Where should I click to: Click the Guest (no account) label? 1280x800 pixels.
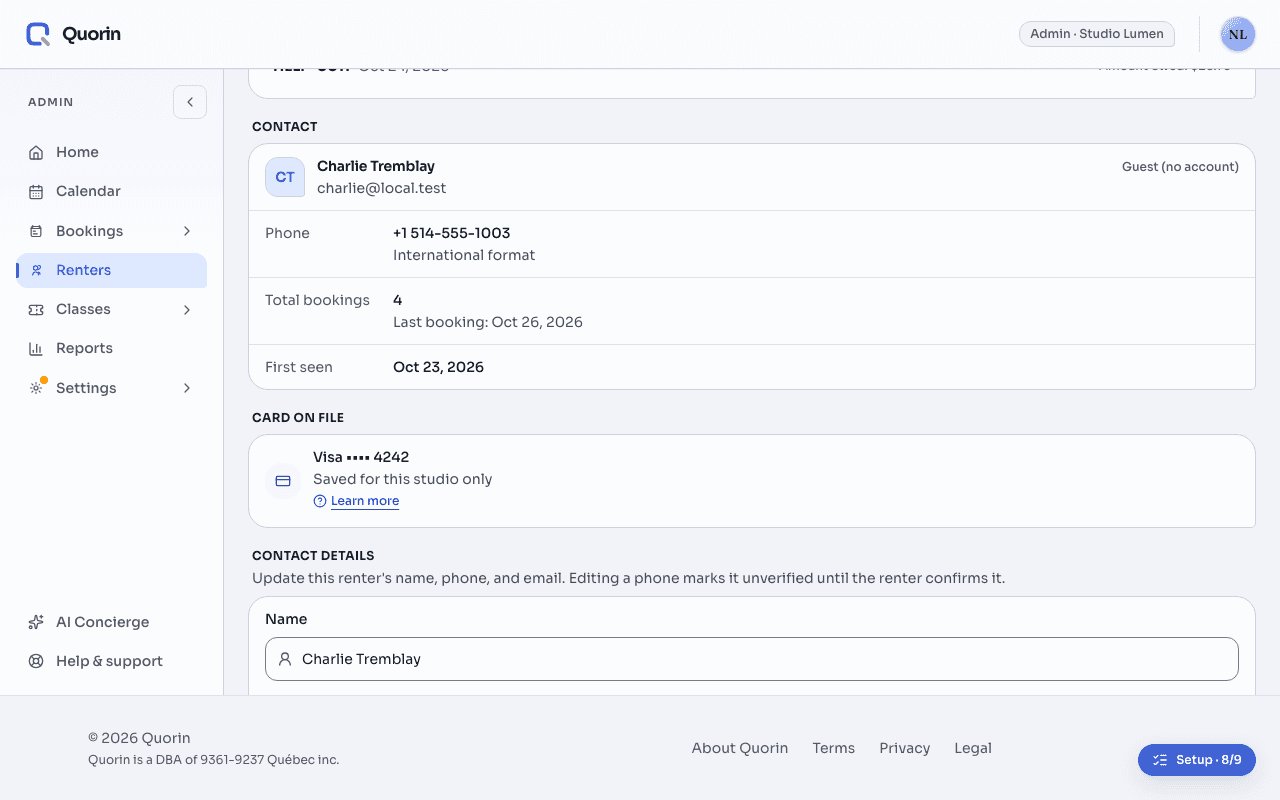[x=1180, y=167]
